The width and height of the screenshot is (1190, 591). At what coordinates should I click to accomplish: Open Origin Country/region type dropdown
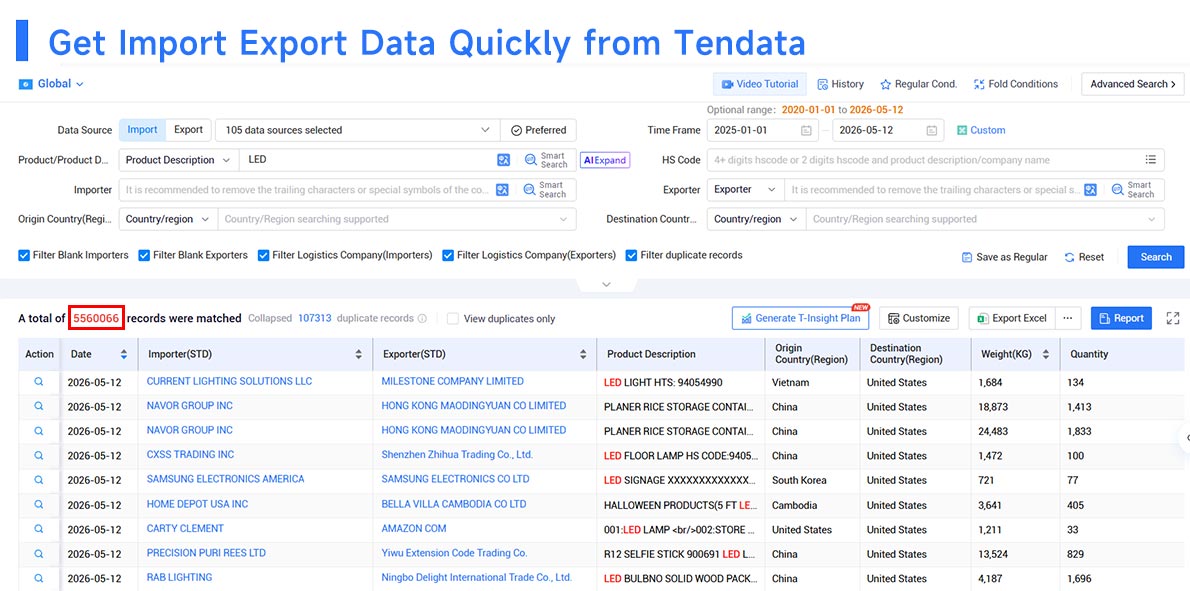[x=168, y=219]
